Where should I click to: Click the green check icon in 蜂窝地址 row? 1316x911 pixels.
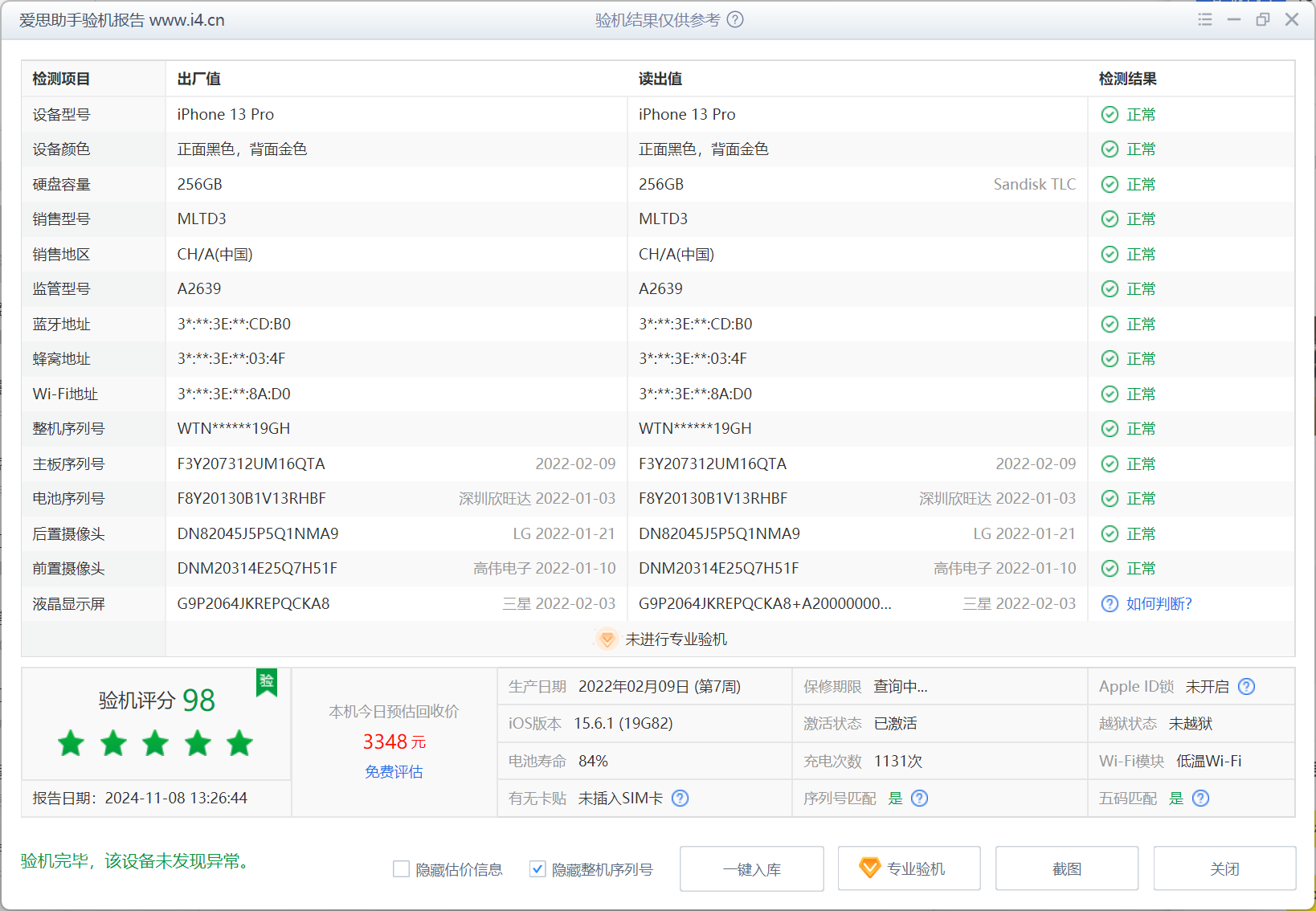tap(1110, 359)
